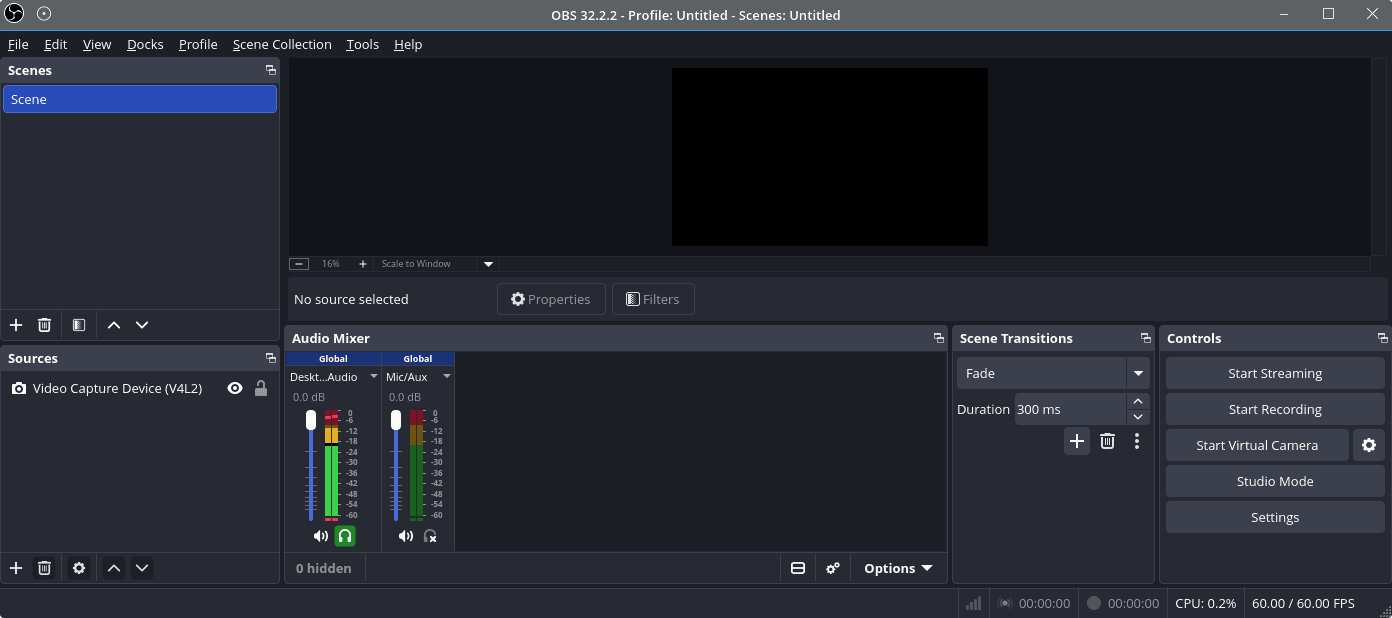
Task: Toggle audio mixer layout button
Action: (x=798, y=568)
